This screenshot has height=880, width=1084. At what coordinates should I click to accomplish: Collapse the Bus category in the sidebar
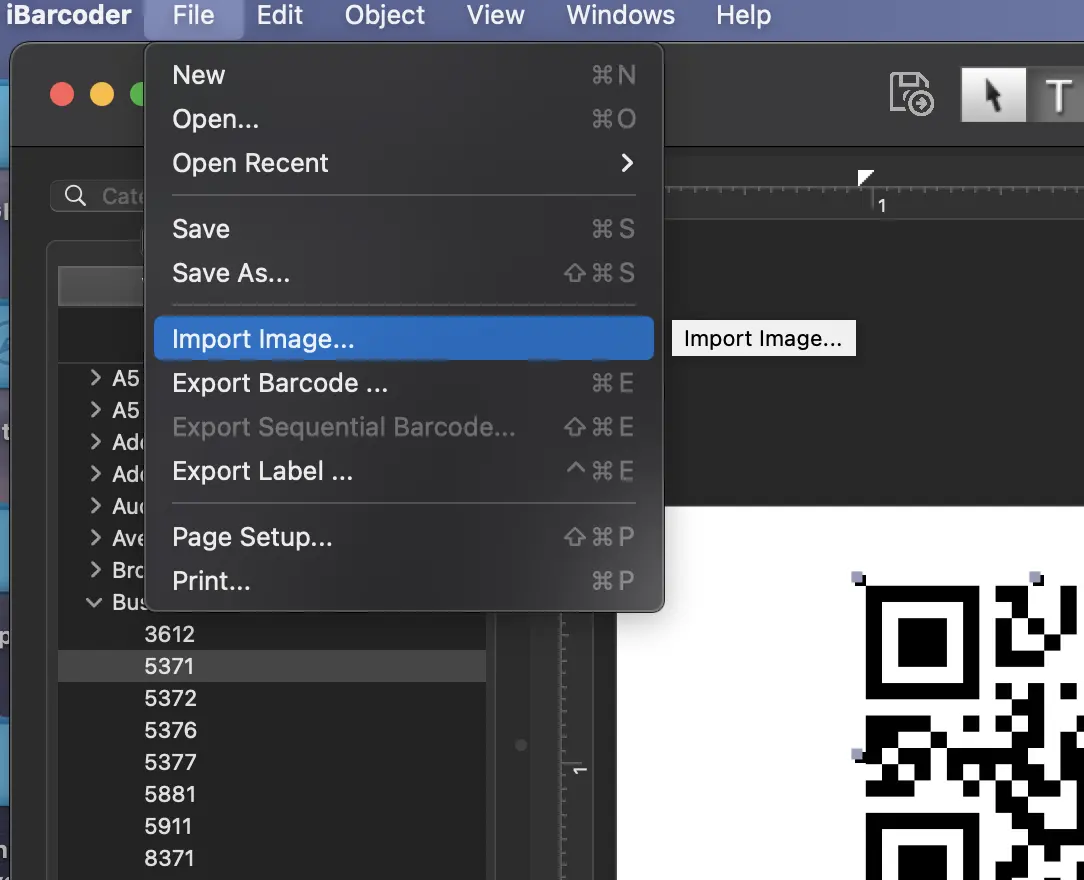(x=95, y=602)
